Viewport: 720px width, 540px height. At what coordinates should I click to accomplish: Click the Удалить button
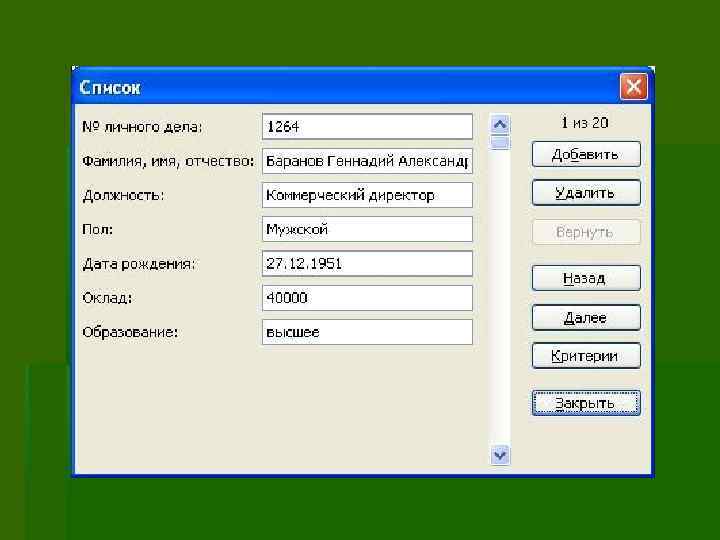(x=586, y=193)
